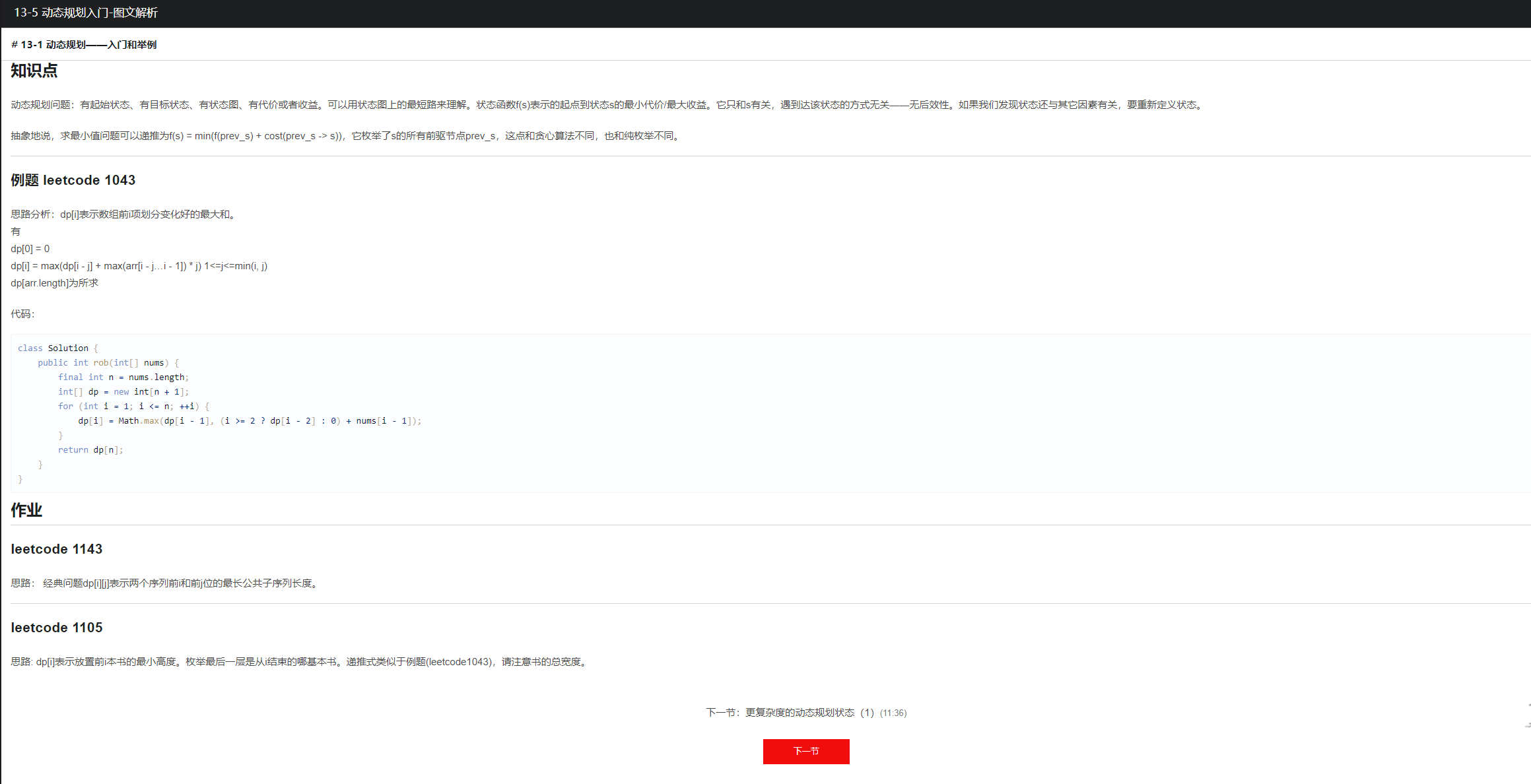Click the for loop code line

click(x=133, y=407)
